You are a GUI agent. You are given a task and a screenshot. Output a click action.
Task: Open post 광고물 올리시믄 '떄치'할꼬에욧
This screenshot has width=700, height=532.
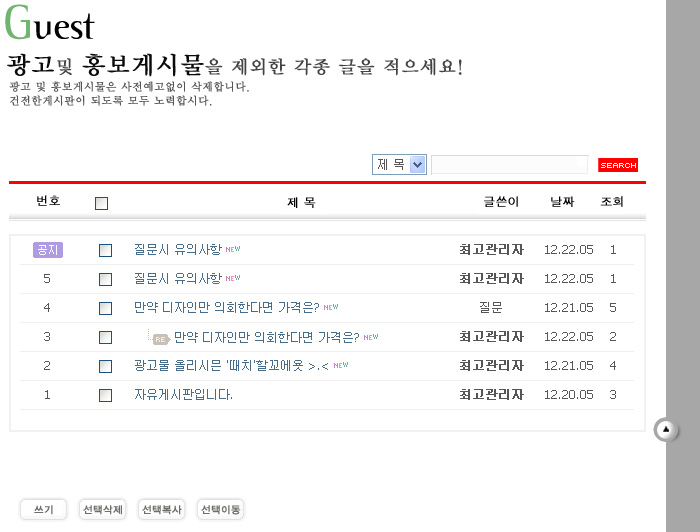(231, 366)
